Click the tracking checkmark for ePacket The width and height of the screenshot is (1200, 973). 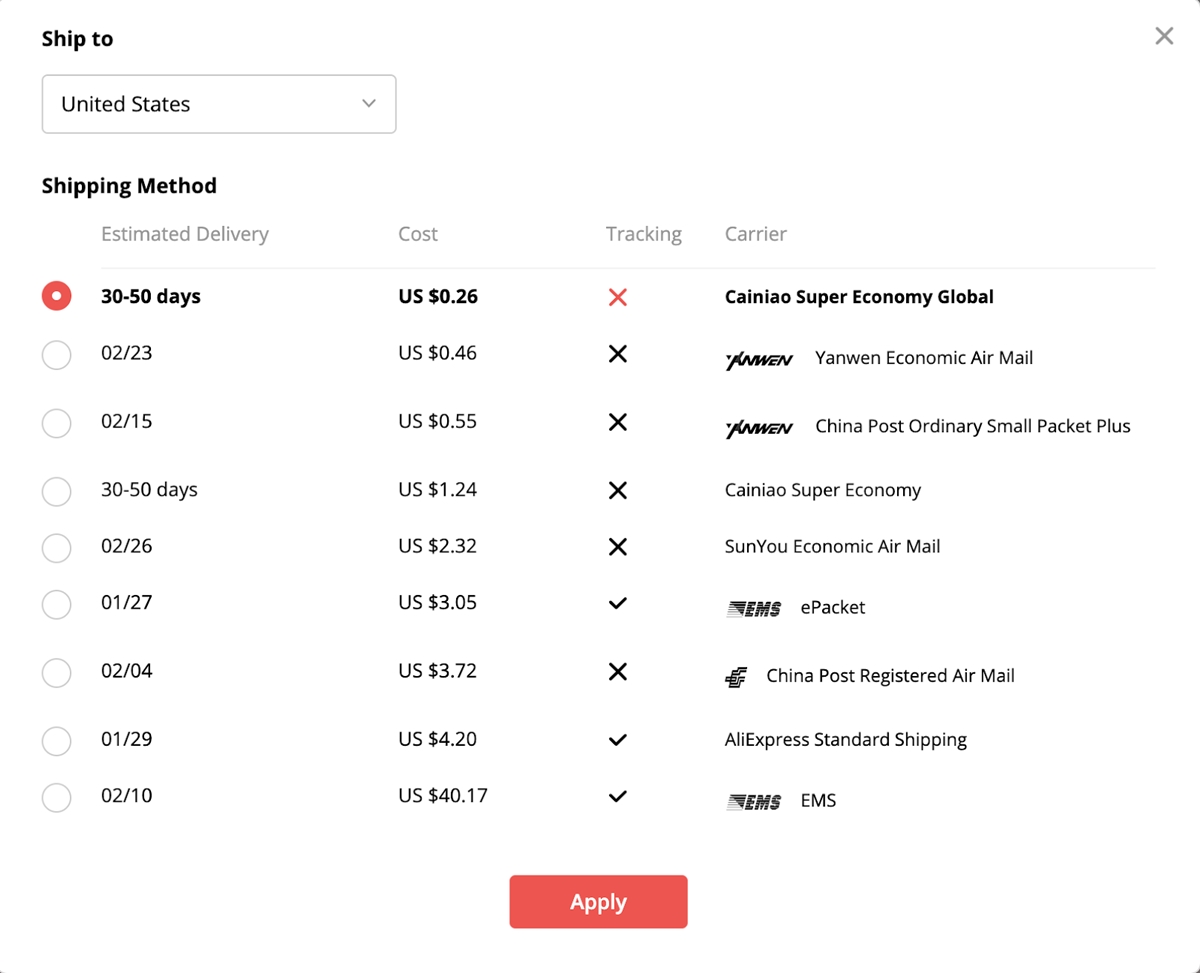pyautogui.click(x=618, y=603)
